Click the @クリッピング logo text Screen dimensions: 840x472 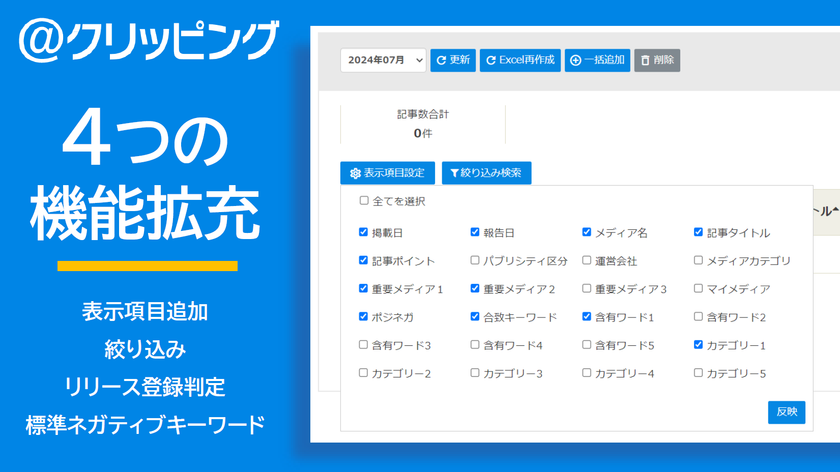click(149, 40)
